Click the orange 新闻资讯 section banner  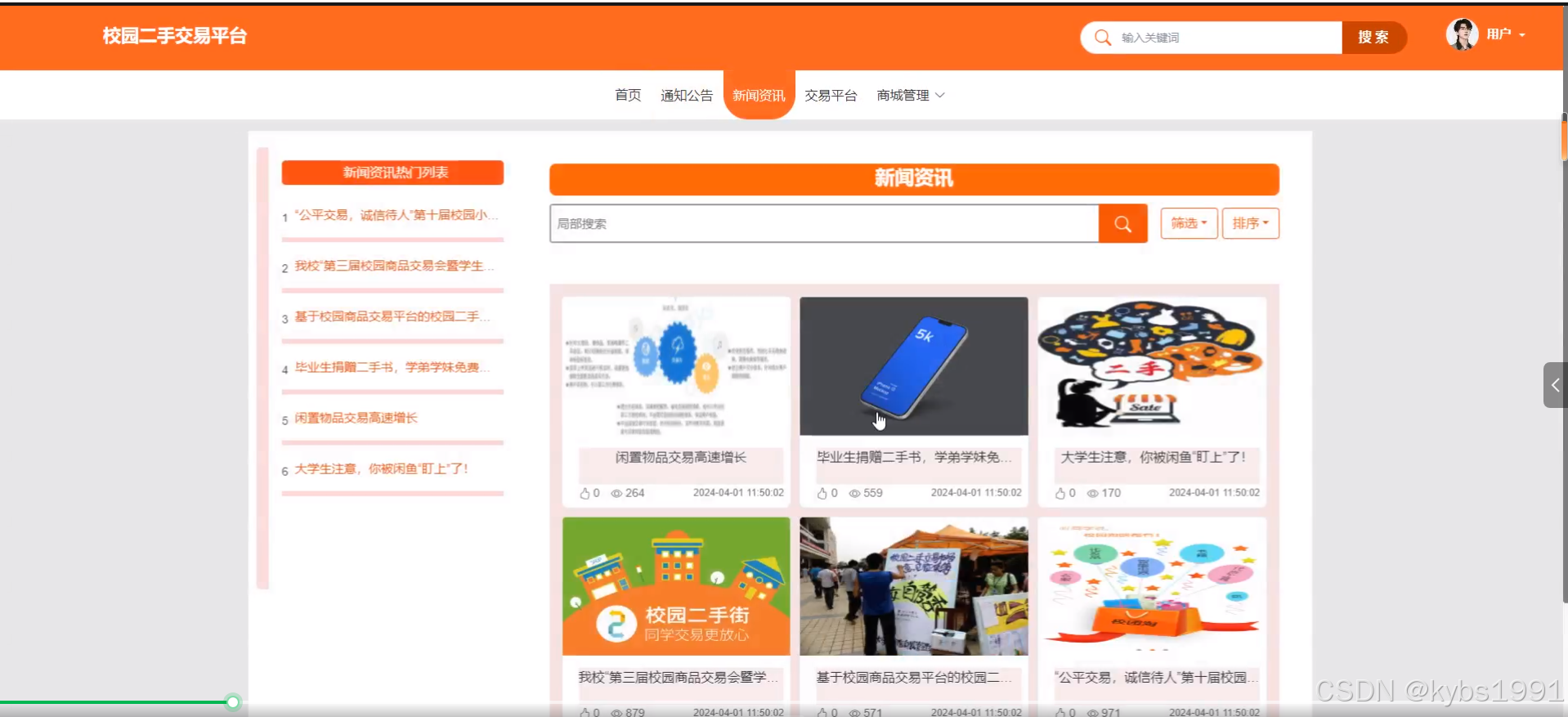pyautogui.click(x=914, y=179)
